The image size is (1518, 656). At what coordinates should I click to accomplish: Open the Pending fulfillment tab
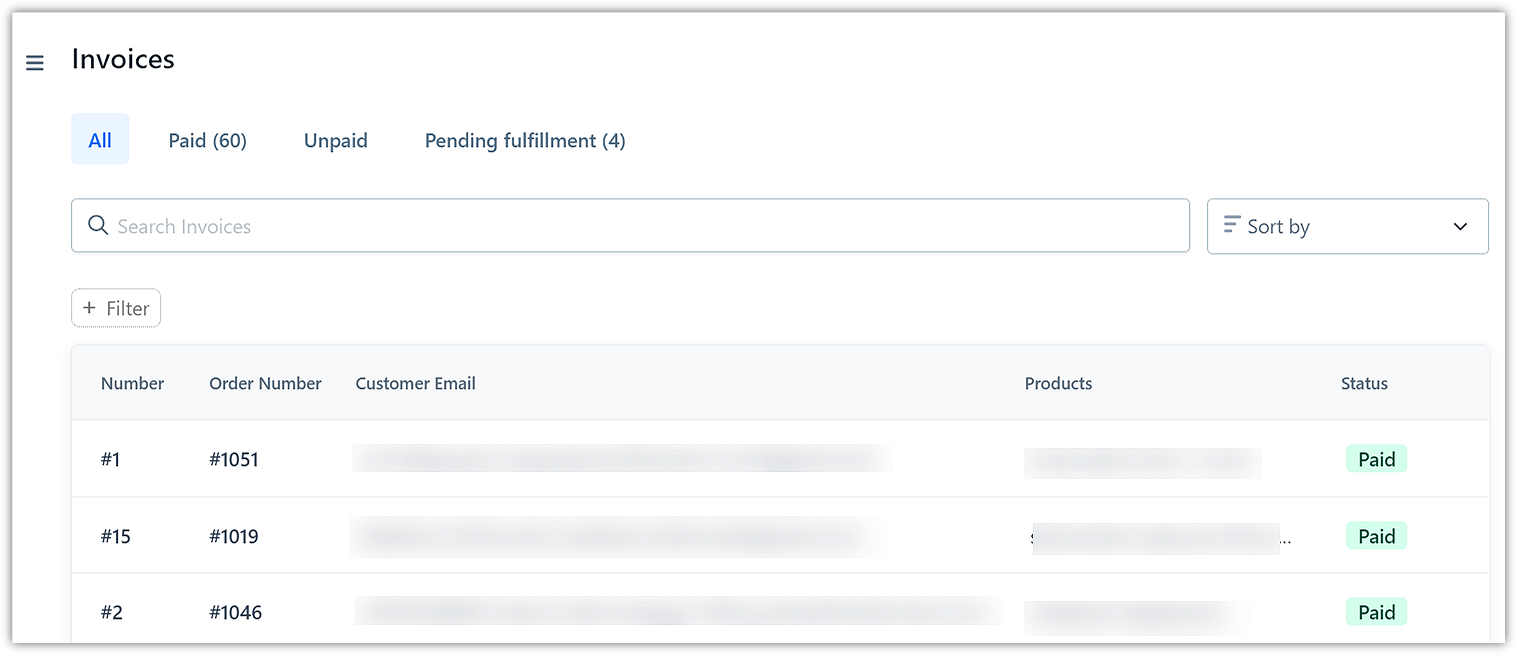[524, 140]
